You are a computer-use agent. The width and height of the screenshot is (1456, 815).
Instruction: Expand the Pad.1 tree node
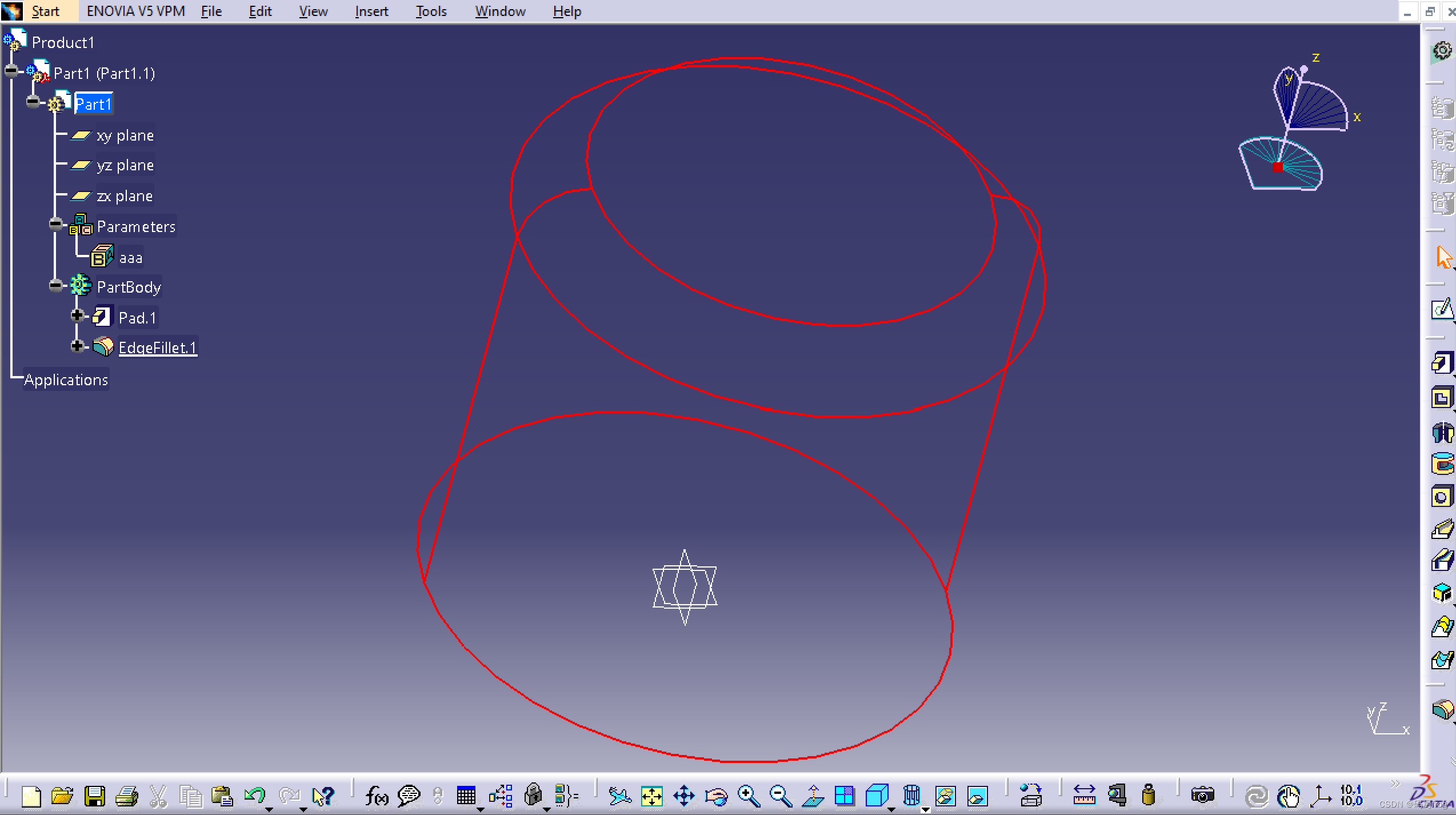tap(77, 315)
